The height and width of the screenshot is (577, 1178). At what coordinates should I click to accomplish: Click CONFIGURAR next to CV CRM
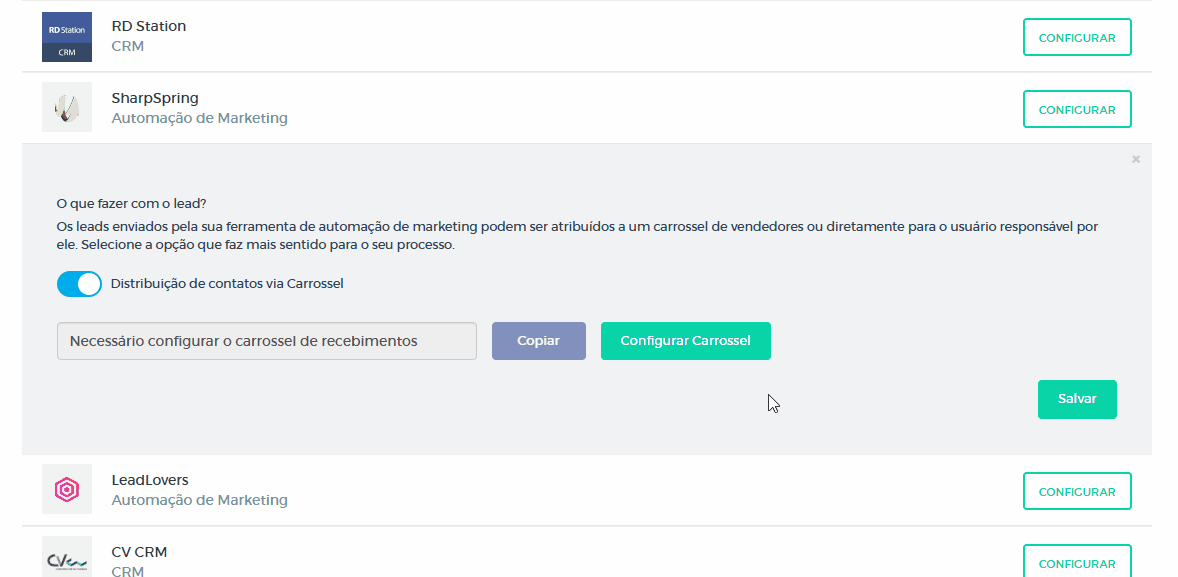point(1077,562)
